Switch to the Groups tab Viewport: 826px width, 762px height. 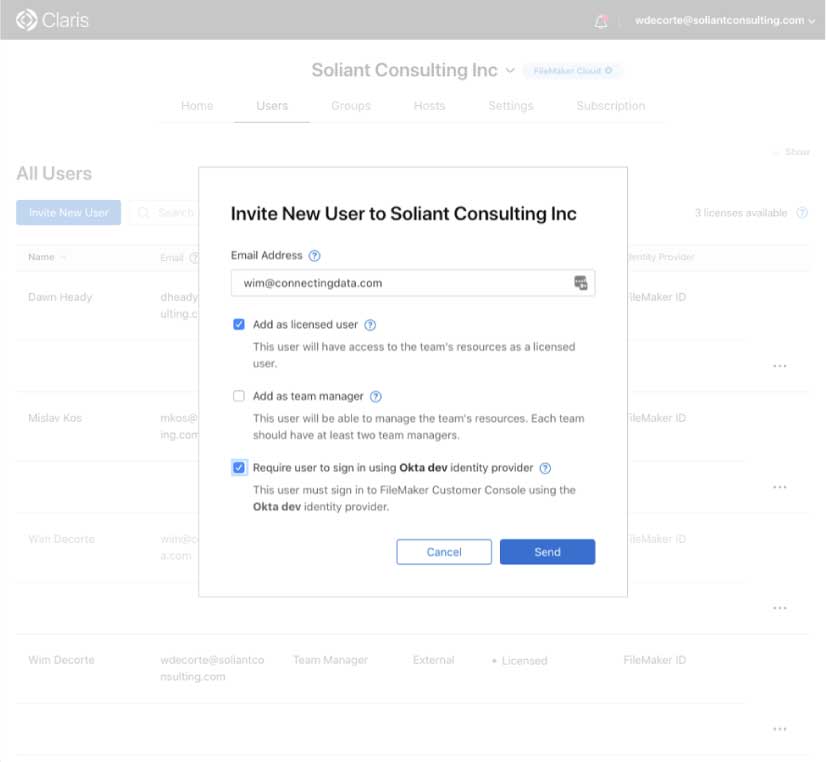click(x=351, y=106)
